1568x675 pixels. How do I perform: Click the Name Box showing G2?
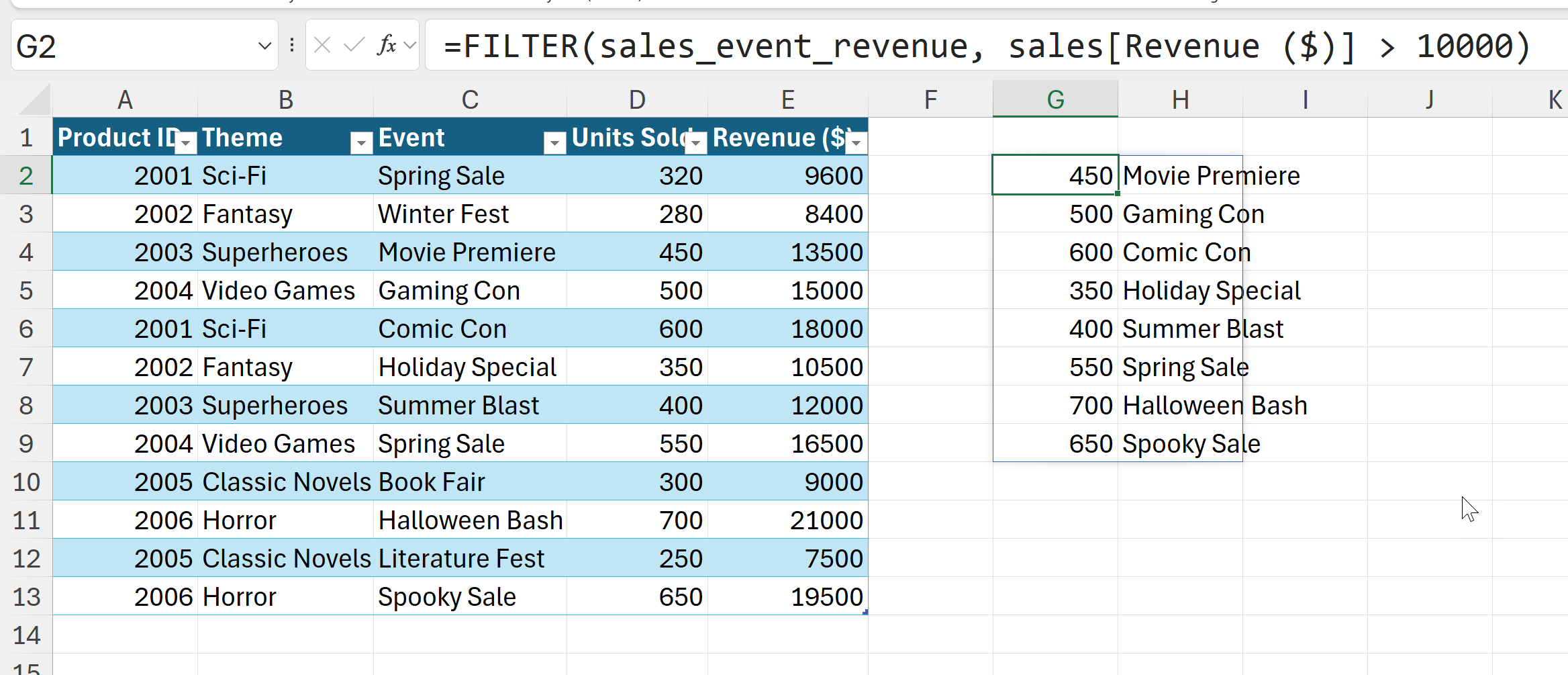tap(134, 46)
